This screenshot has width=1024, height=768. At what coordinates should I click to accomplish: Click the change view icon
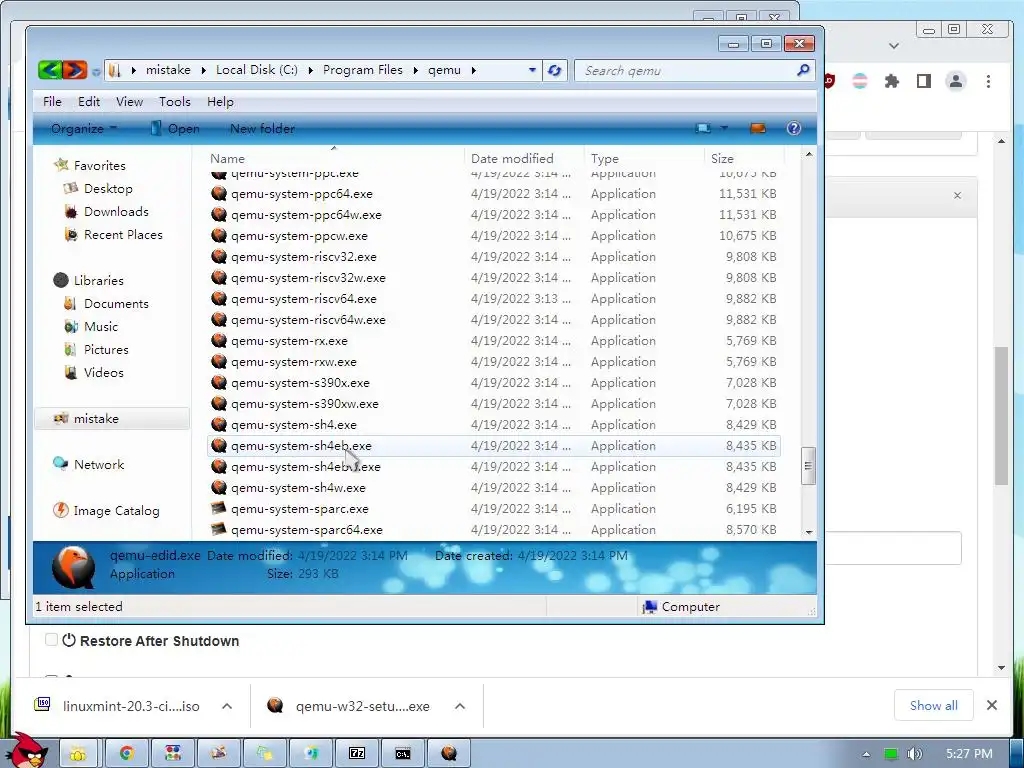(x=703, y=128)
